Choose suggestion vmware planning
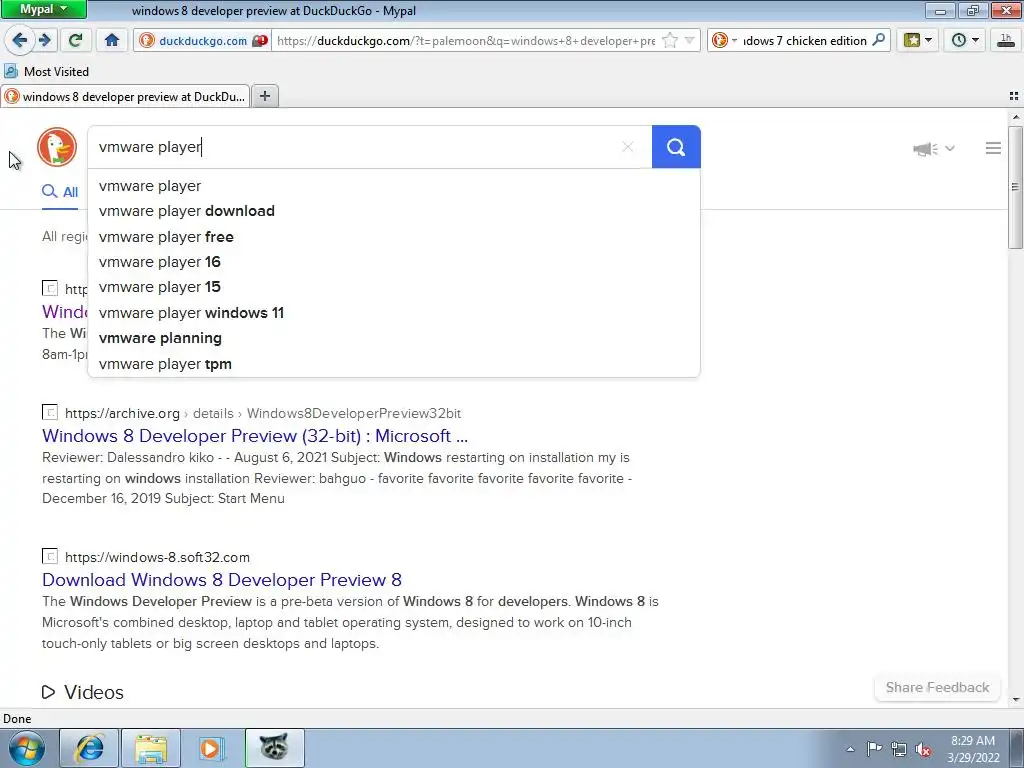Image resolution: width=1024 pixels, height=768 pixels. click(394, 338)
